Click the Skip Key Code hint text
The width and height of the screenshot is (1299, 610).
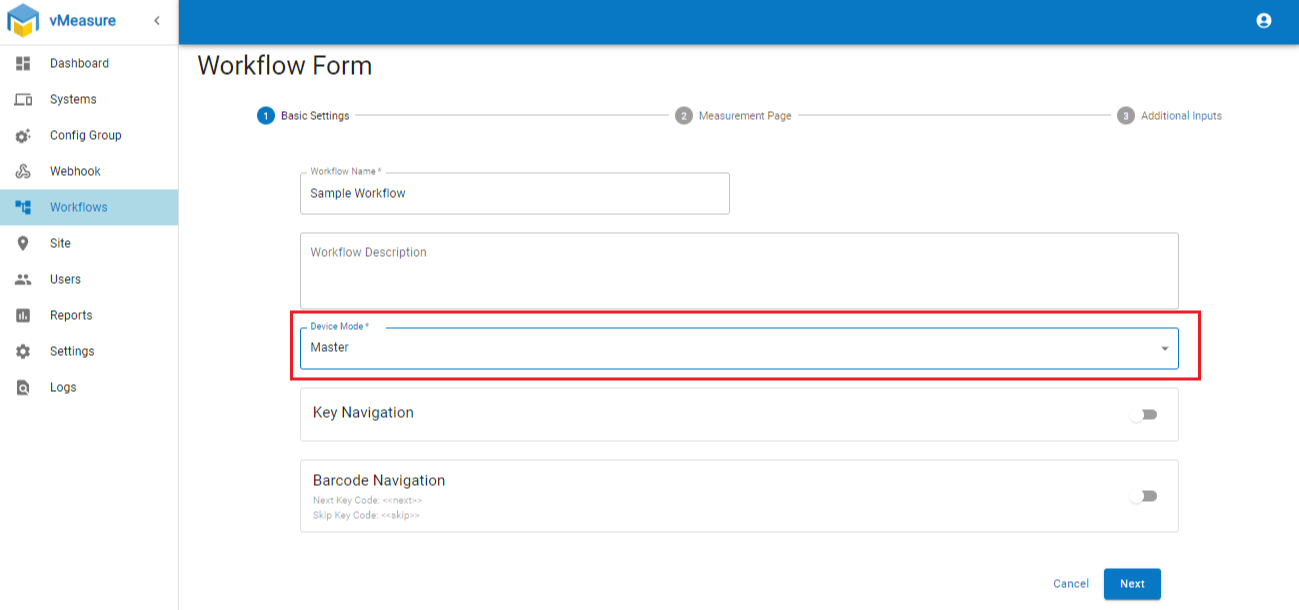point(366,515)
